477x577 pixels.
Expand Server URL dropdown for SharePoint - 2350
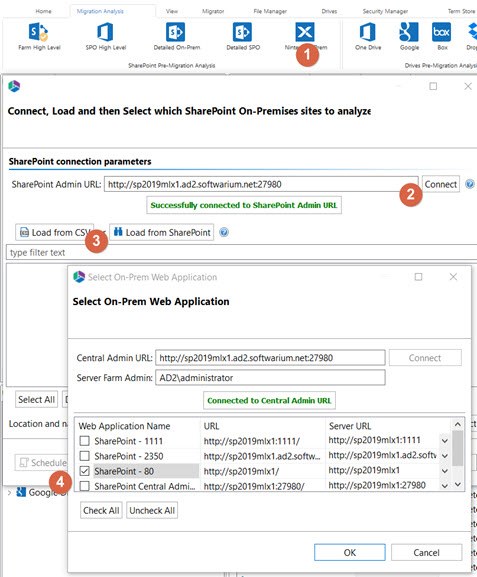click(445, 456)
